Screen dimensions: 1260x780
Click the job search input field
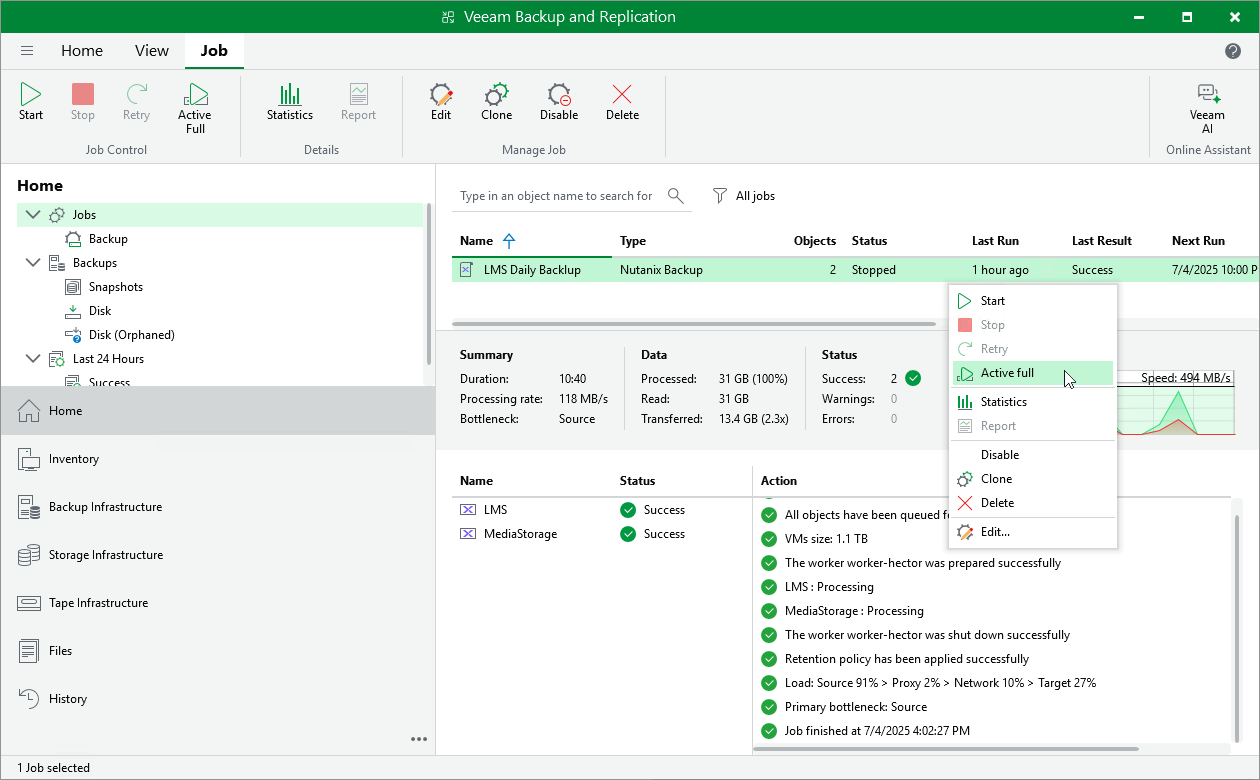(556, 196)
